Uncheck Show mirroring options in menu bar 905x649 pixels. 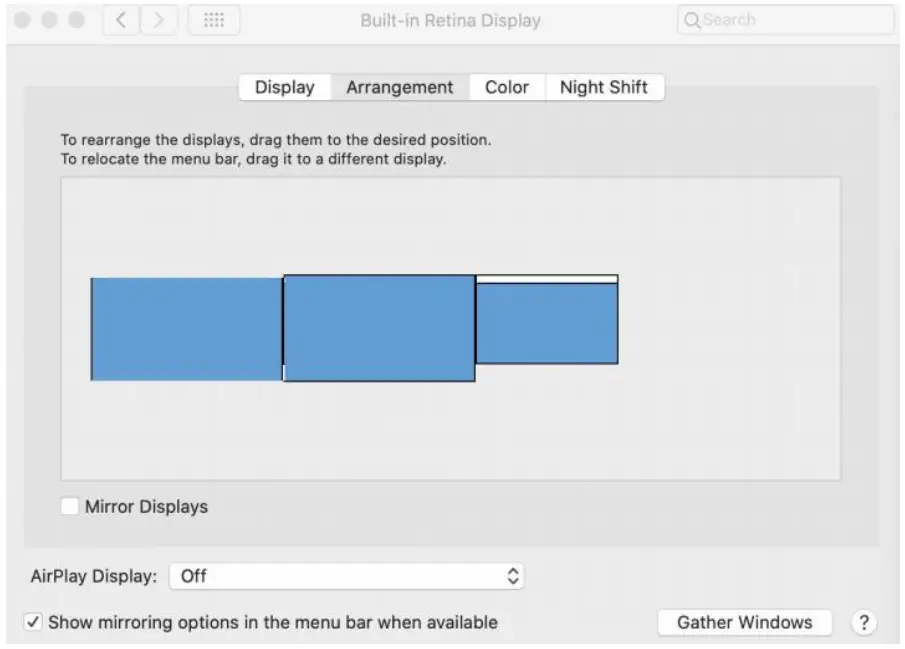[33, 622]
